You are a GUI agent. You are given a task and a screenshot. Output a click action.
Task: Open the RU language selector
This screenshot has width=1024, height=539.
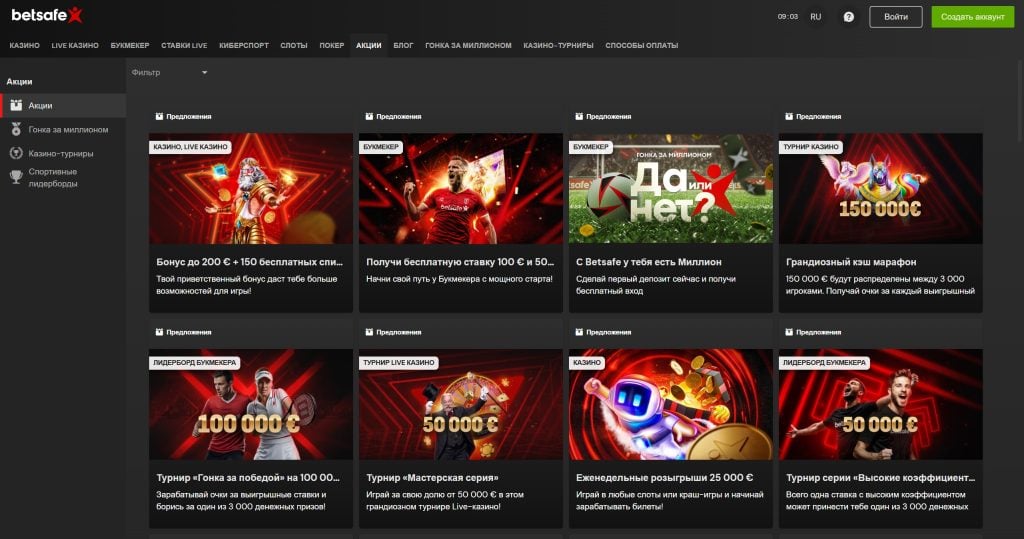(x=816, y=17)
